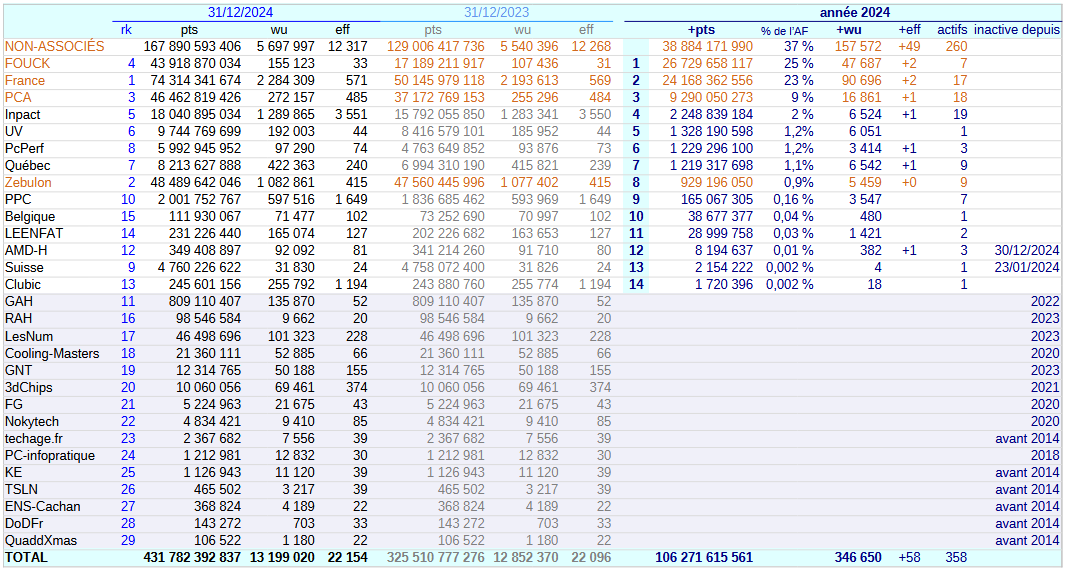
Task: Select the NON-ASSOCIÉS row label
Action: pos(54,46)
